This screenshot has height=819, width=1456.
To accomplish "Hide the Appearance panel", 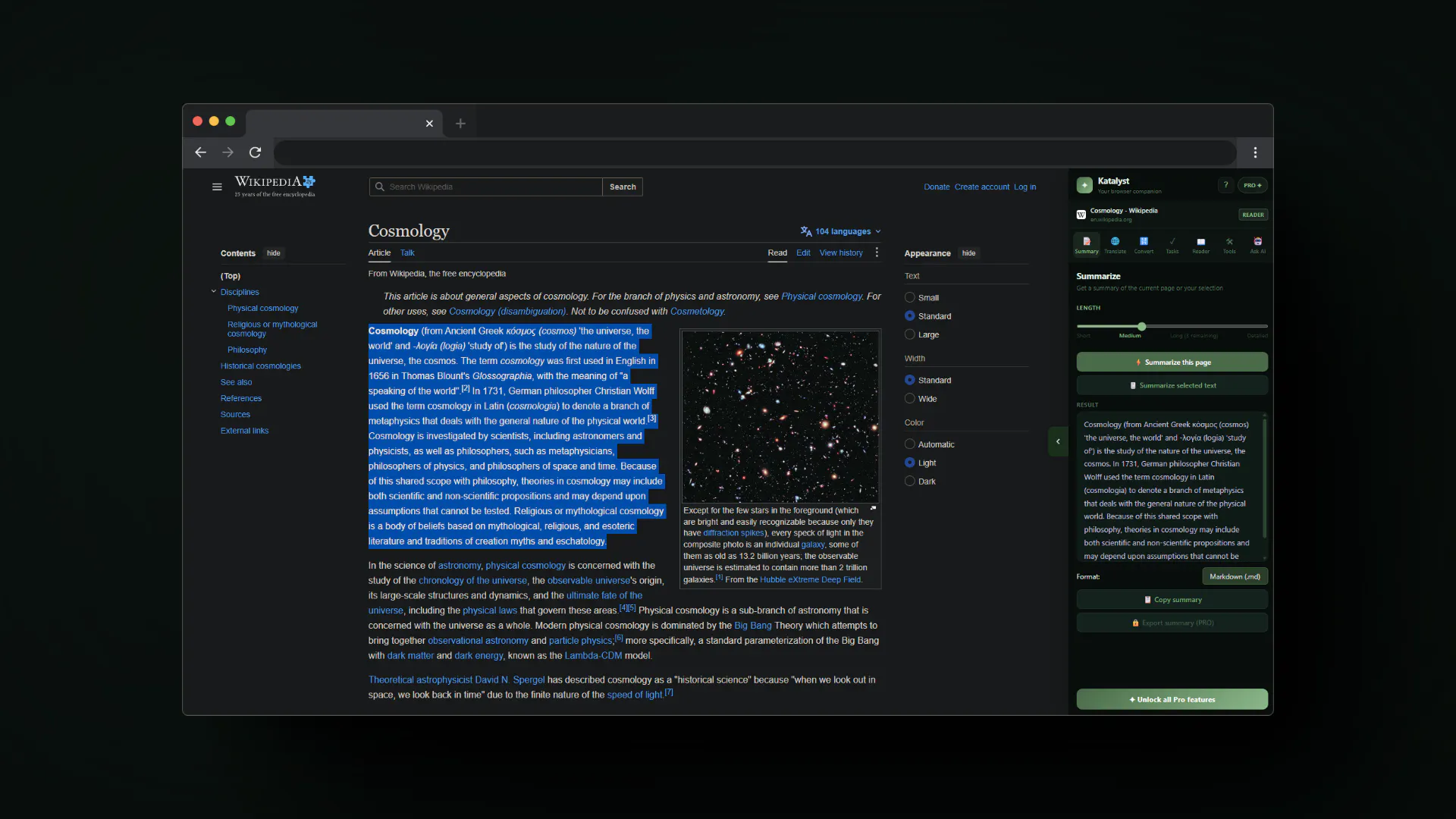I will pos(968,253).
